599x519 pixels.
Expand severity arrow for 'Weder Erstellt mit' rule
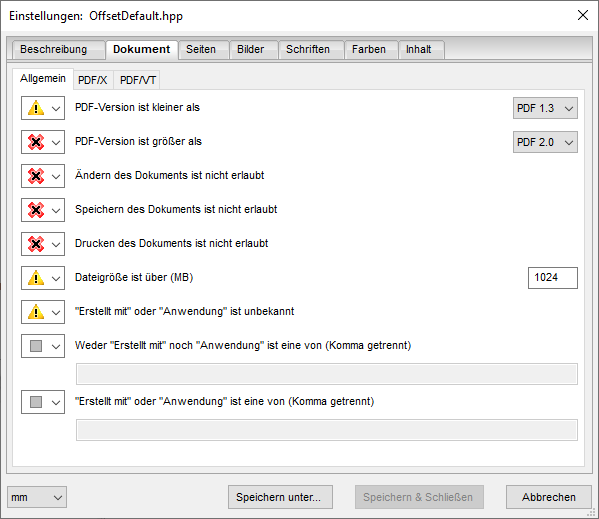[56, 347]
